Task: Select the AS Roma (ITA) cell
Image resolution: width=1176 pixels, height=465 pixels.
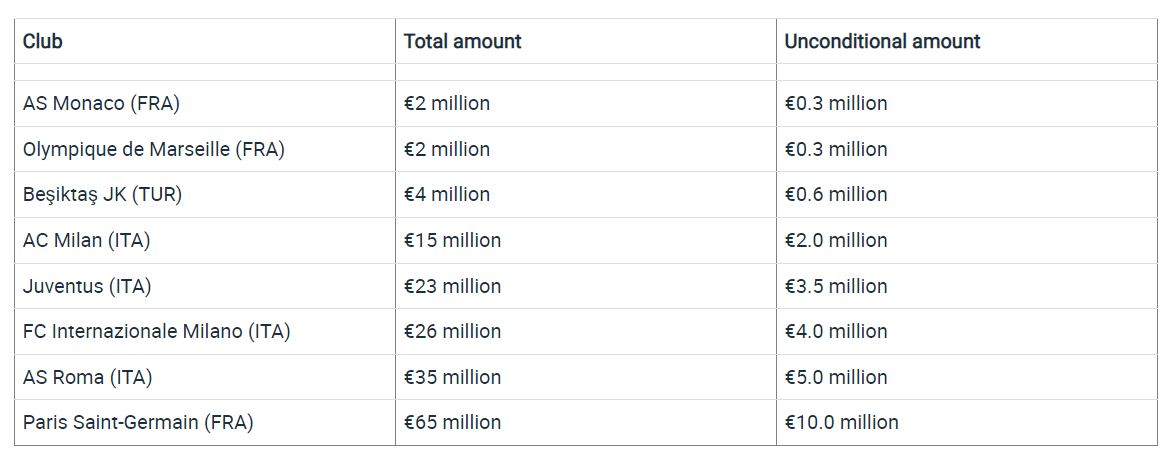Action: point(205,377)
